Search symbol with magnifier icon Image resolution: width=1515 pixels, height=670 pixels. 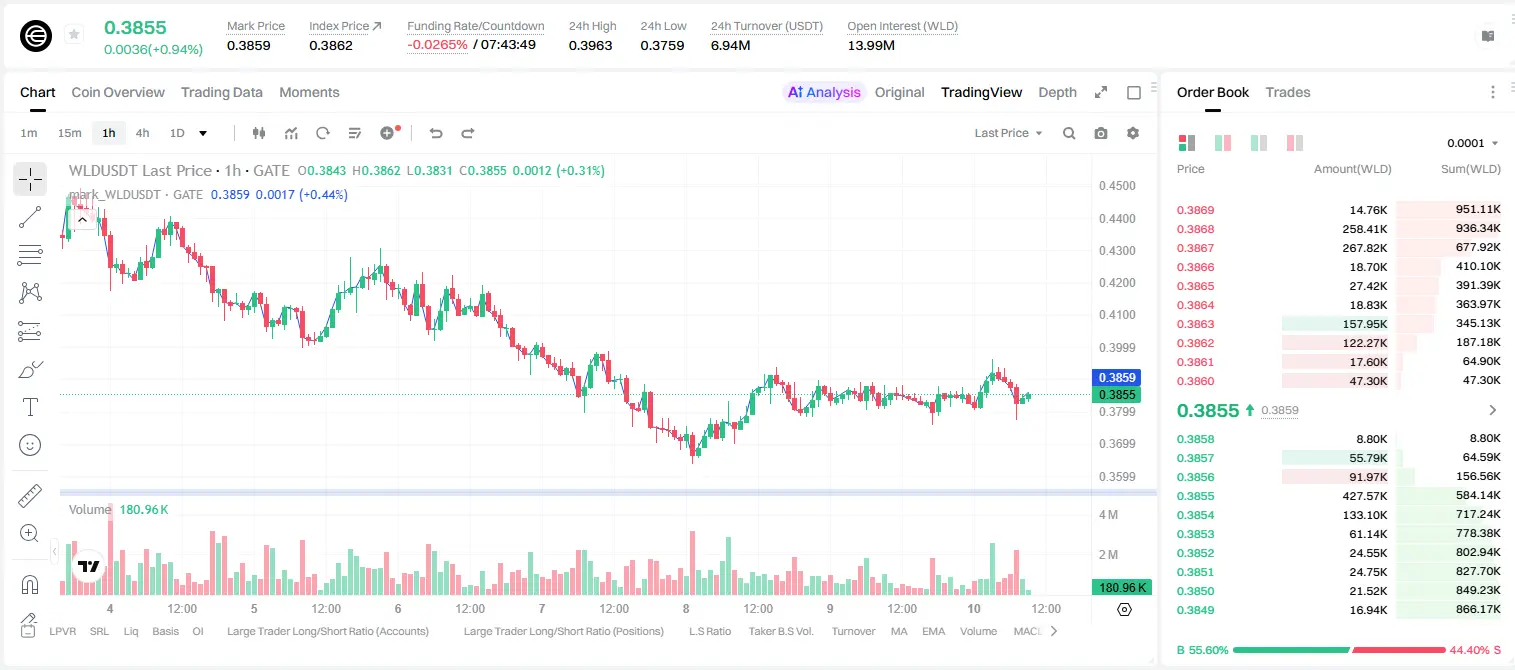pos(1069,133)
